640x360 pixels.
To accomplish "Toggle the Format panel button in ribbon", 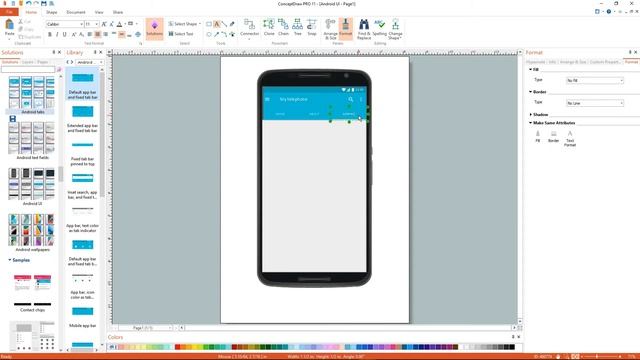I will click(345, 29).
